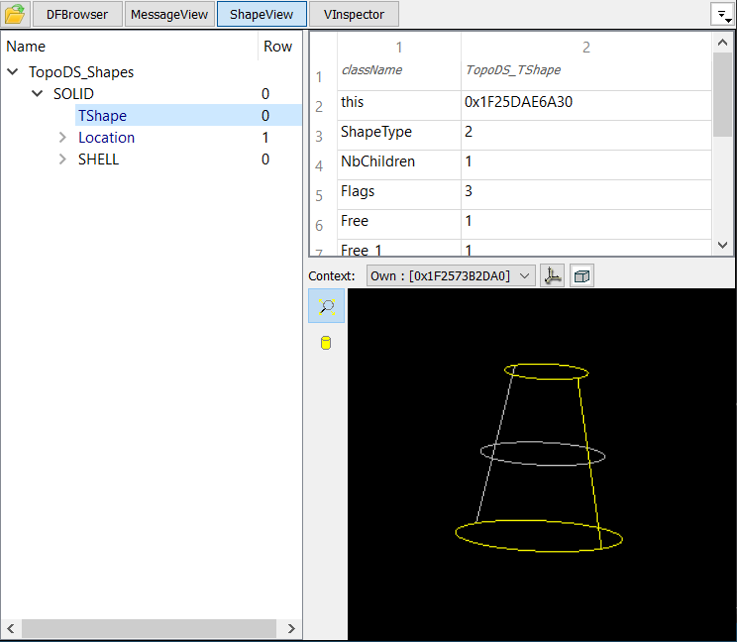Click the view cube icon
The width and height of the screenshot is (737, 642).
582,276
